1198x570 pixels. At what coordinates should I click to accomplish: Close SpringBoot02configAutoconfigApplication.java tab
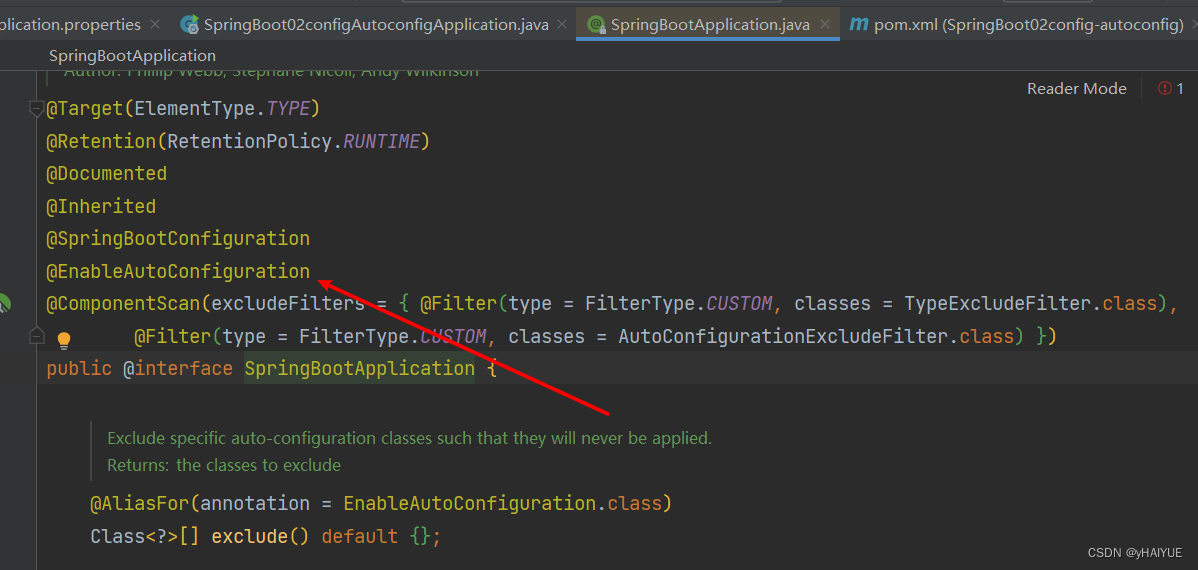[563, 24]
